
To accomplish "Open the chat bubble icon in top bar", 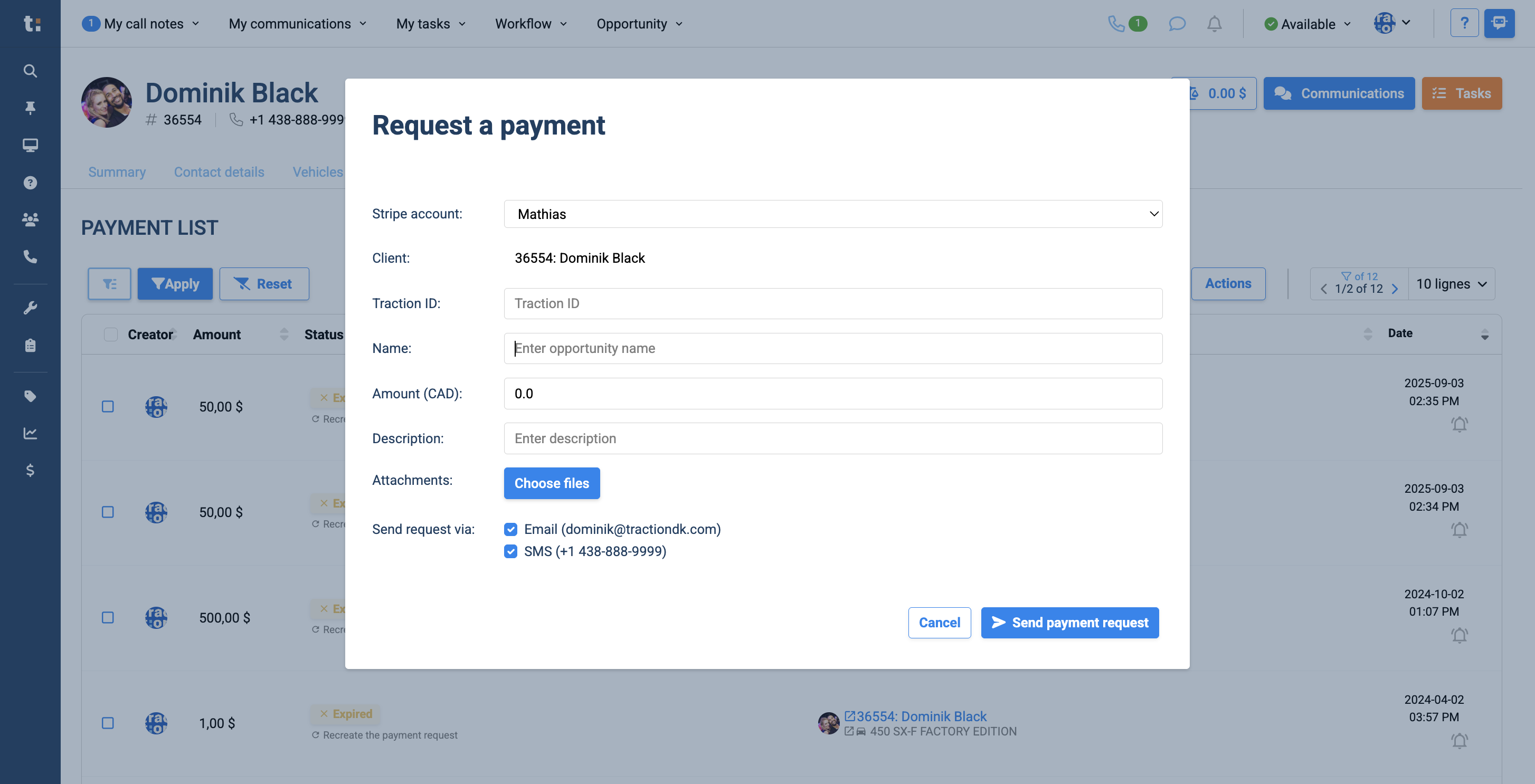I will pos(1177,24).
